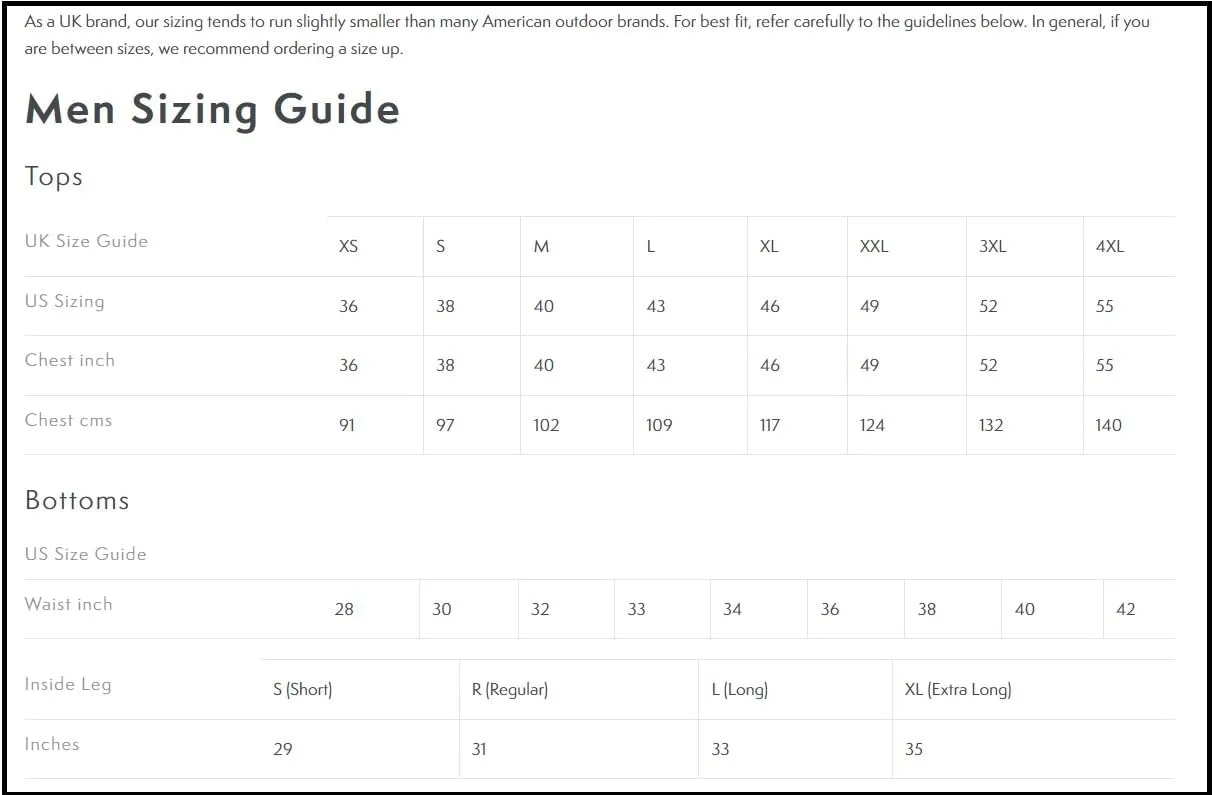Click the Men Sizing Guide heading
The image size is (1212, 795).
point(212,109)
